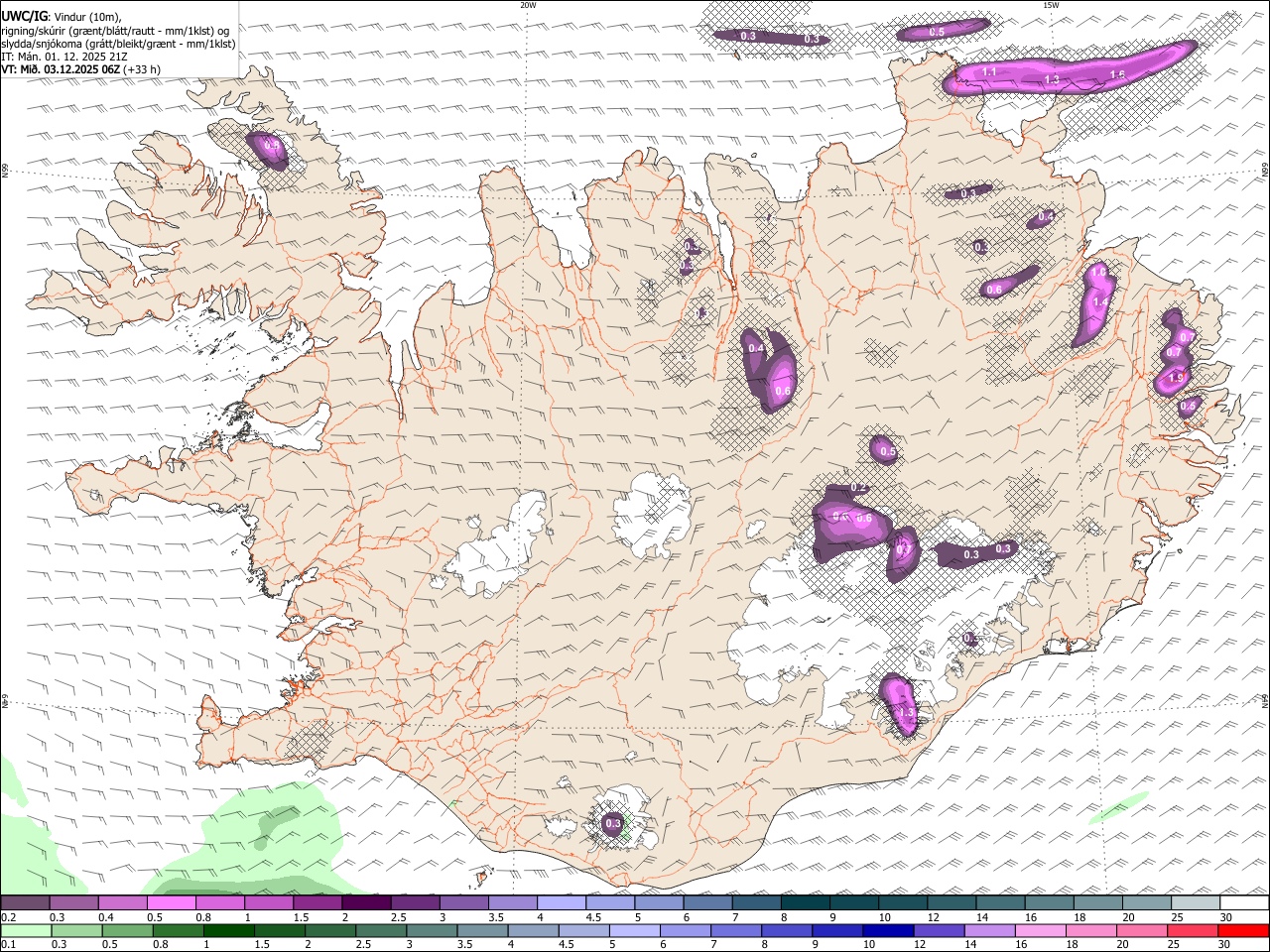Pick top-row swatch between 0.3 and 0.4
The image size is (1270, 952).
73,903
